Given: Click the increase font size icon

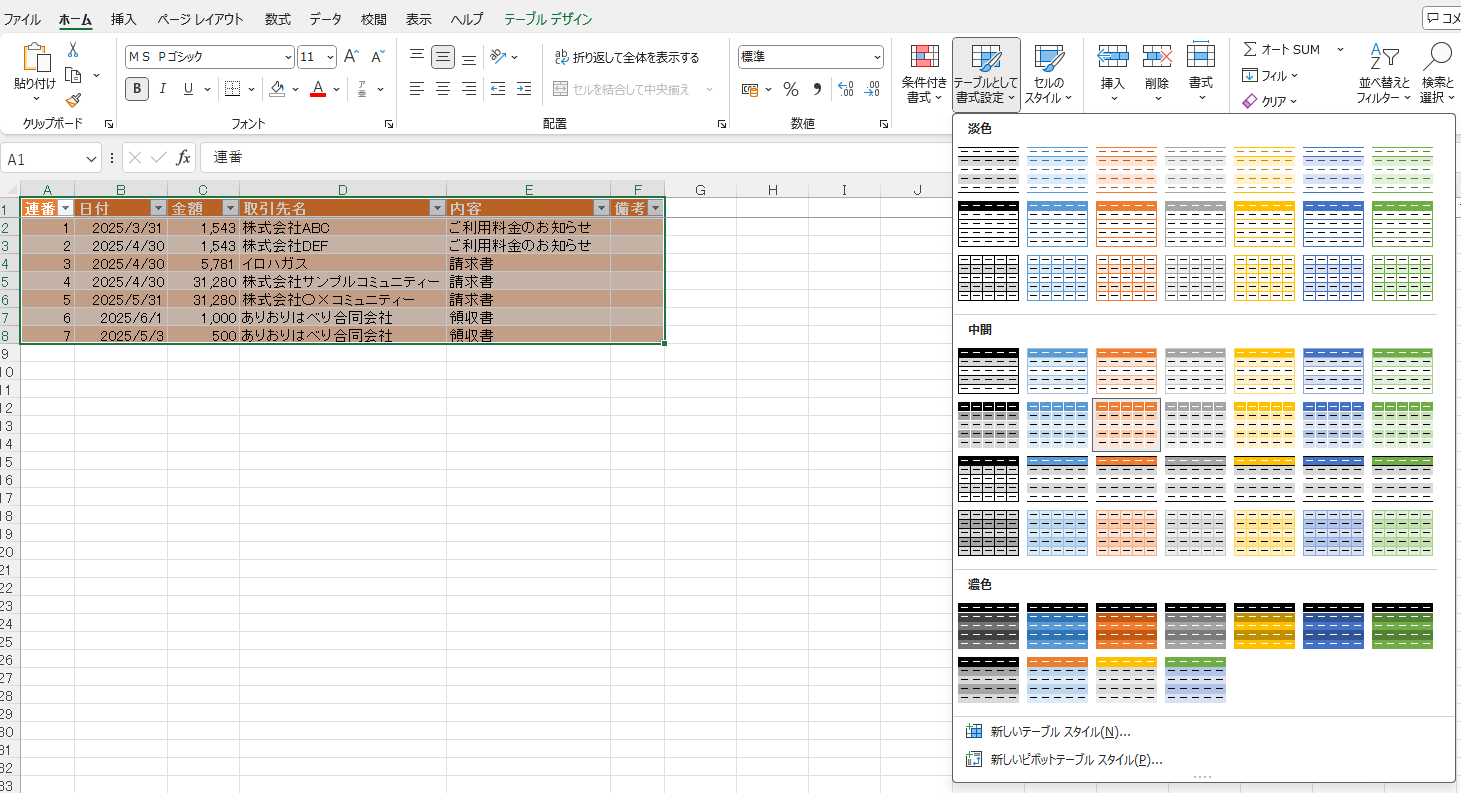Looking at the screenshot, I should point(351,57).
